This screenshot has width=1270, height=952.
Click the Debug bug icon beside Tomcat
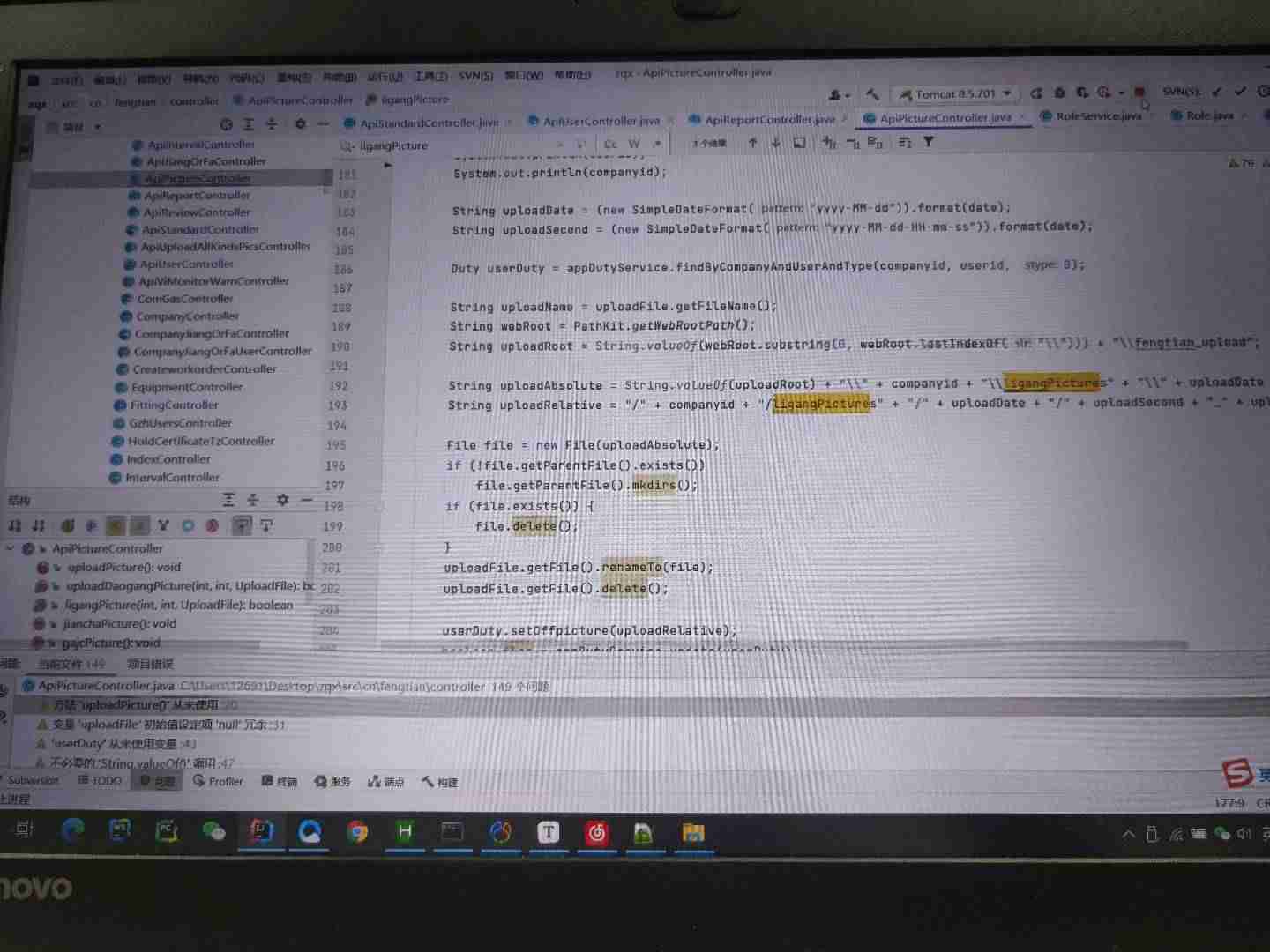click(x=1059, y=93)
